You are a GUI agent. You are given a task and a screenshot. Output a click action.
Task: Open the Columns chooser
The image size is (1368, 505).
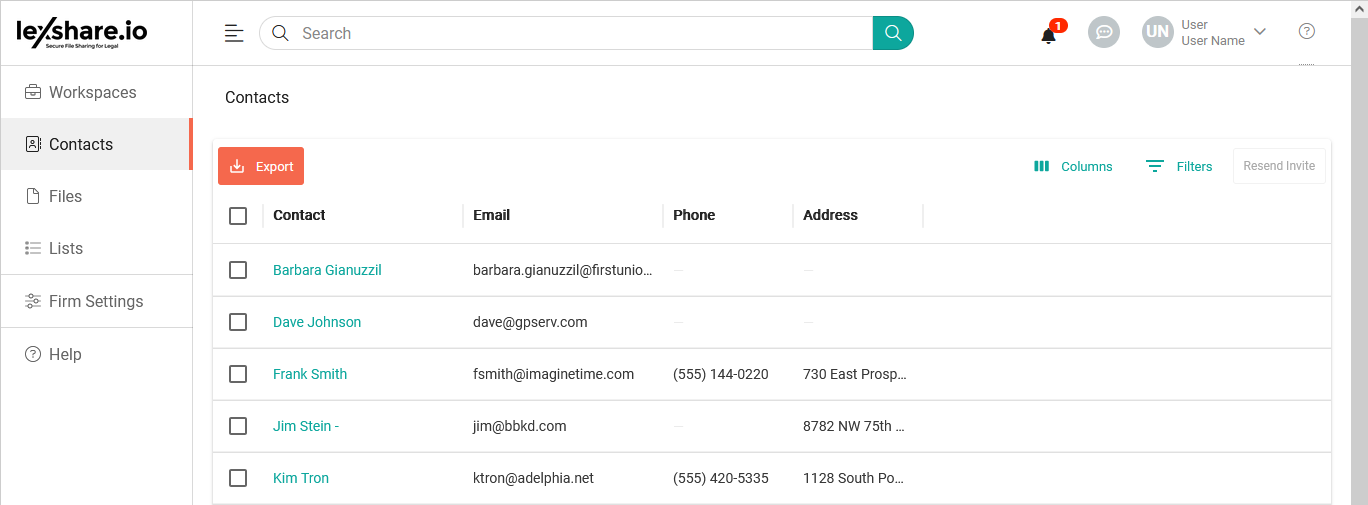[1073, 166]
